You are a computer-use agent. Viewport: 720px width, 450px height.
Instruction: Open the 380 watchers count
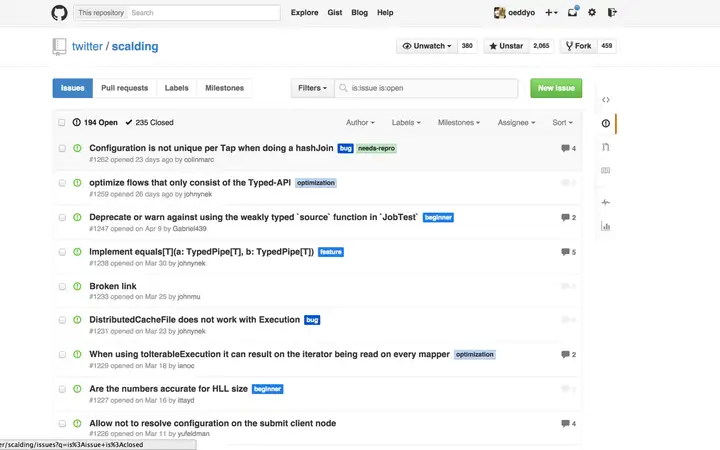tap(467, 46)
